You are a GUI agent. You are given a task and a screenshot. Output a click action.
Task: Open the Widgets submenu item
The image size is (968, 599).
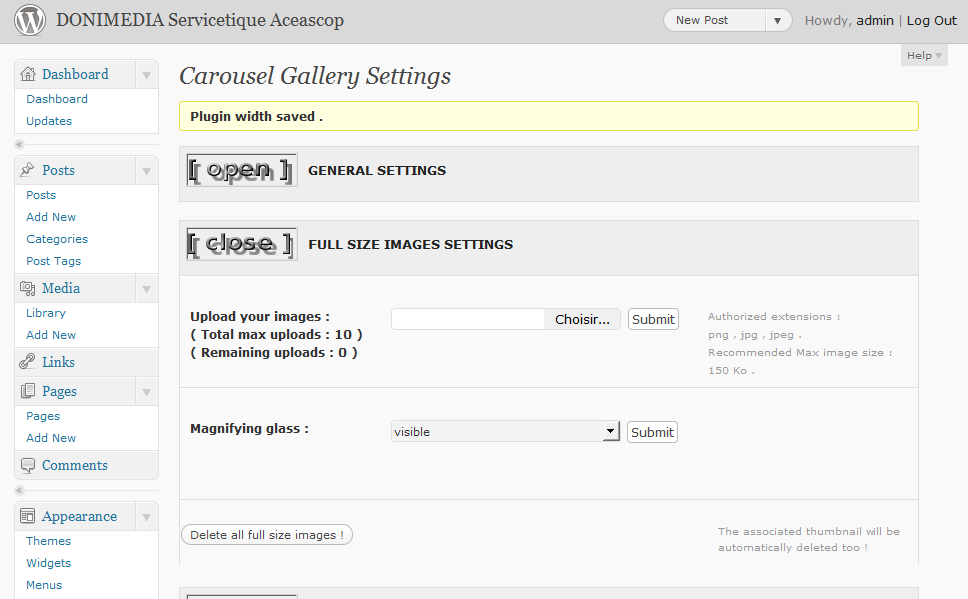coord(48,563)
